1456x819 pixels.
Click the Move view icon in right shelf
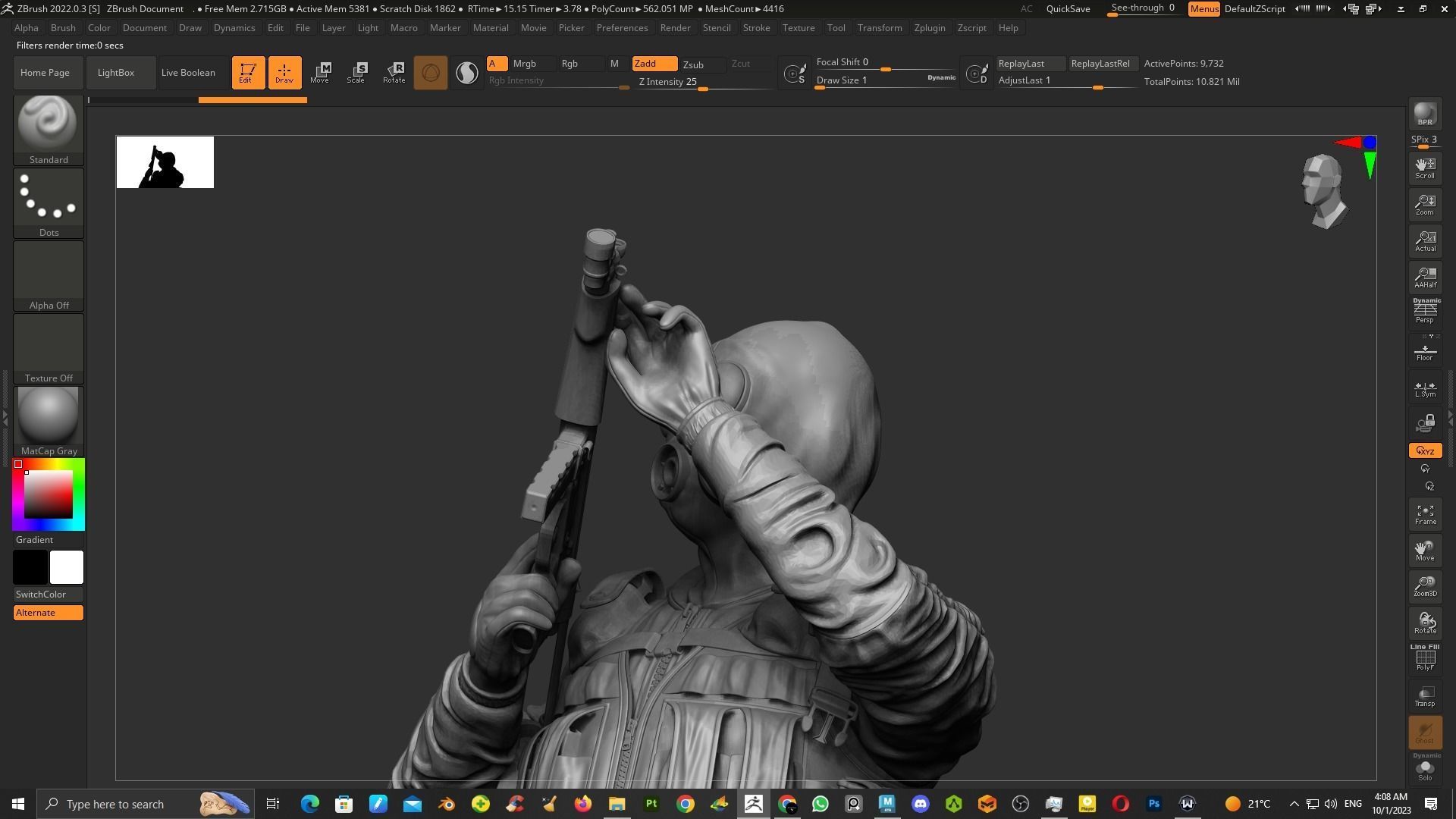[x=1425, y=551]
